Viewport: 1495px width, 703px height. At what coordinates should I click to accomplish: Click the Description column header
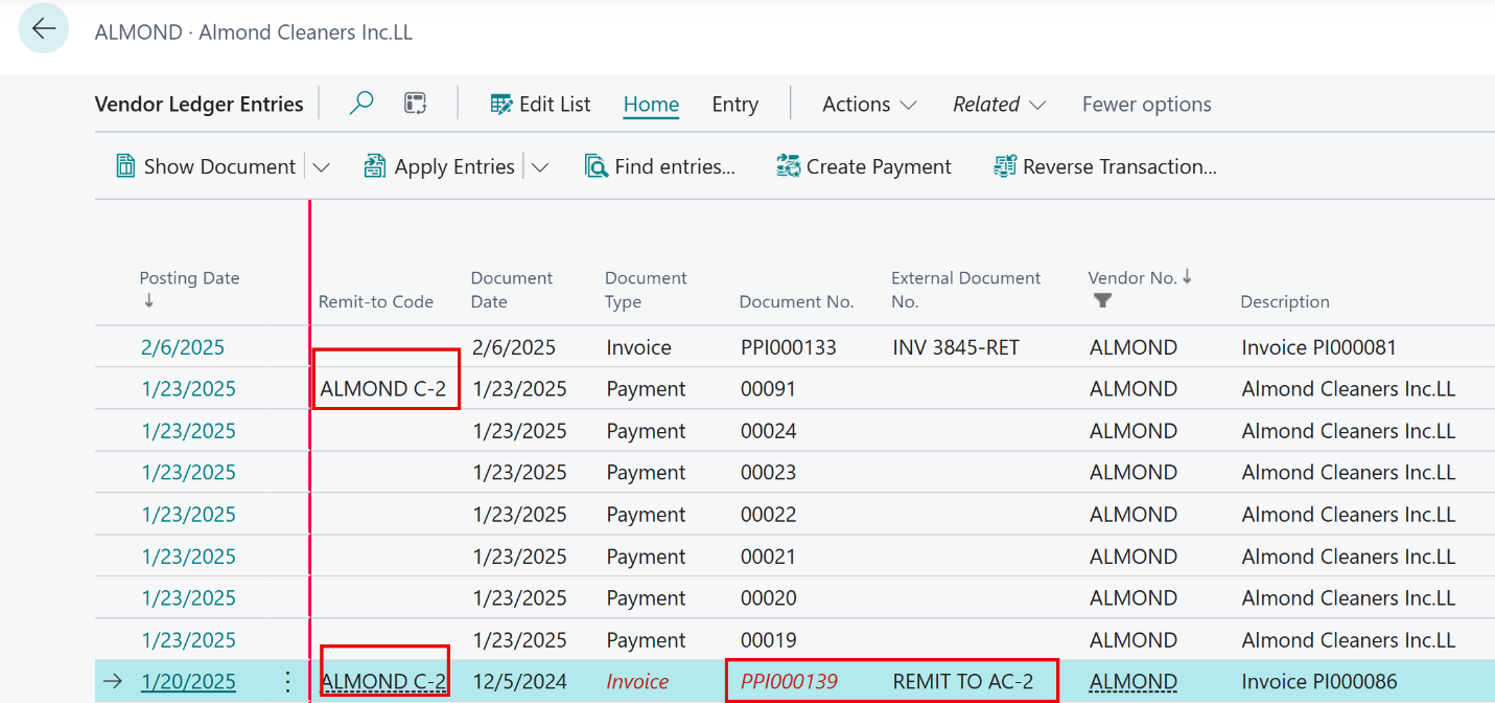click(x=1285, y=301)
